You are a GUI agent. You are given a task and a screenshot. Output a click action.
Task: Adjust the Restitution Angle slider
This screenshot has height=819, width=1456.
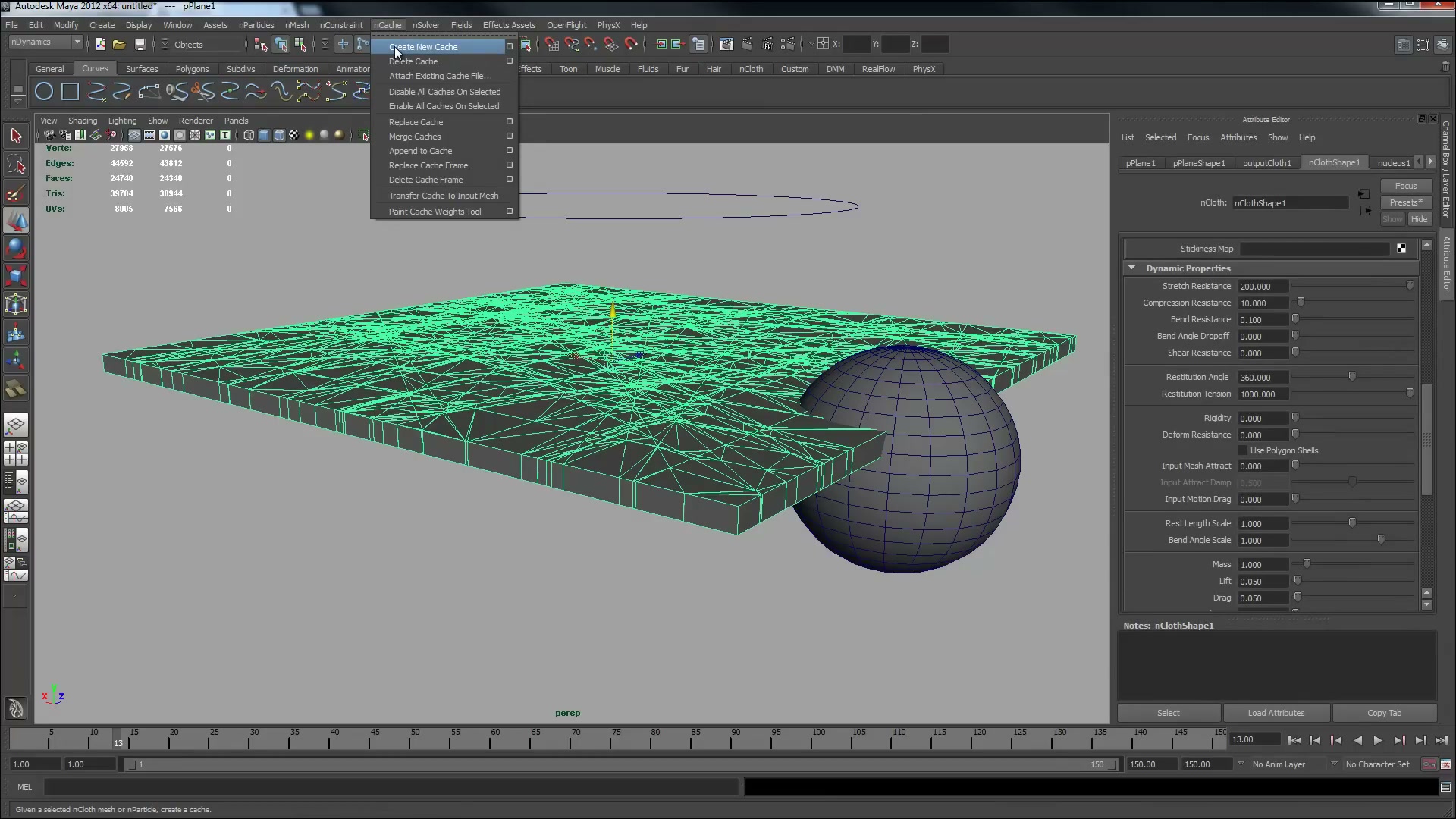click(x=1352, y=377)
